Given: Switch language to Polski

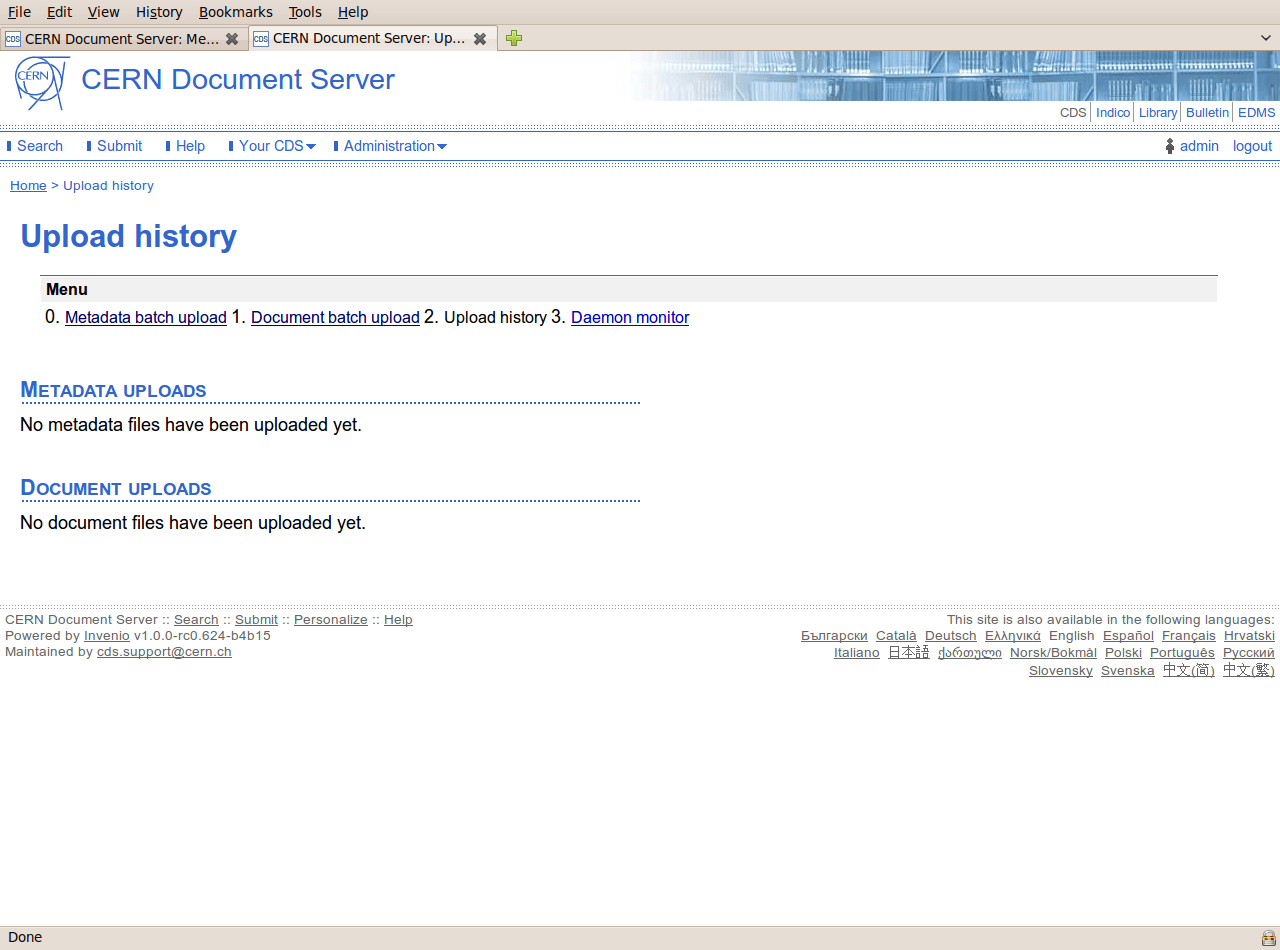Looking at the screenshot, I should point(1123,653).
